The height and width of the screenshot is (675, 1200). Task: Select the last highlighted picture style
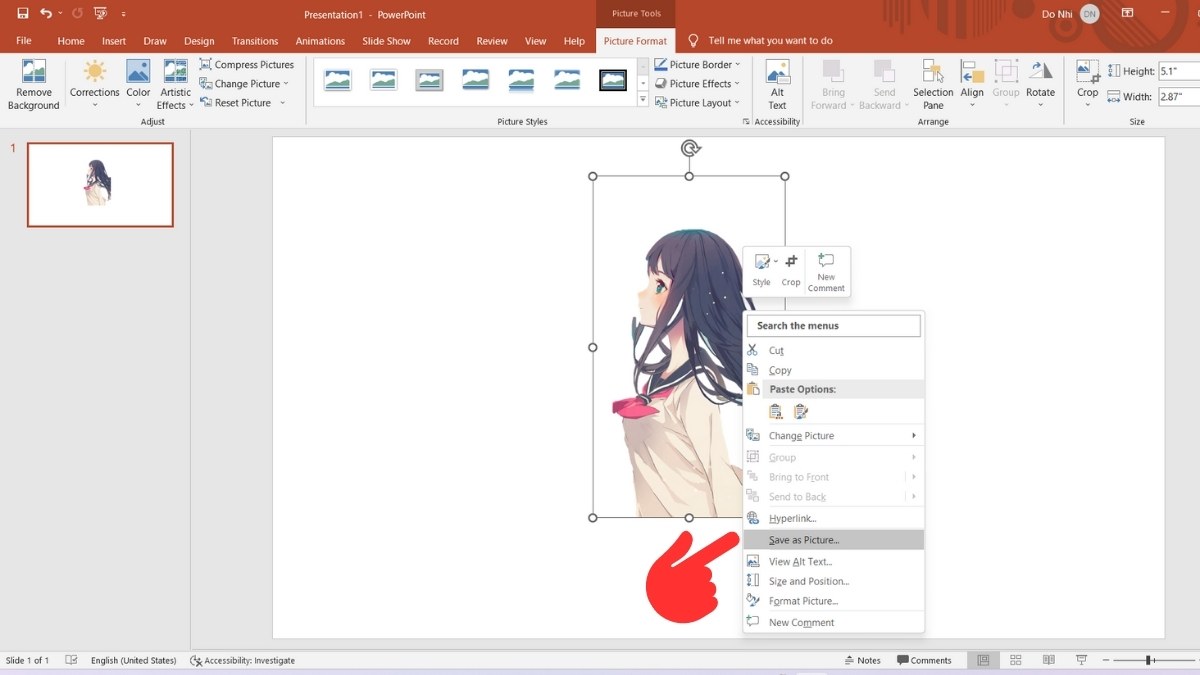point(613,80)
